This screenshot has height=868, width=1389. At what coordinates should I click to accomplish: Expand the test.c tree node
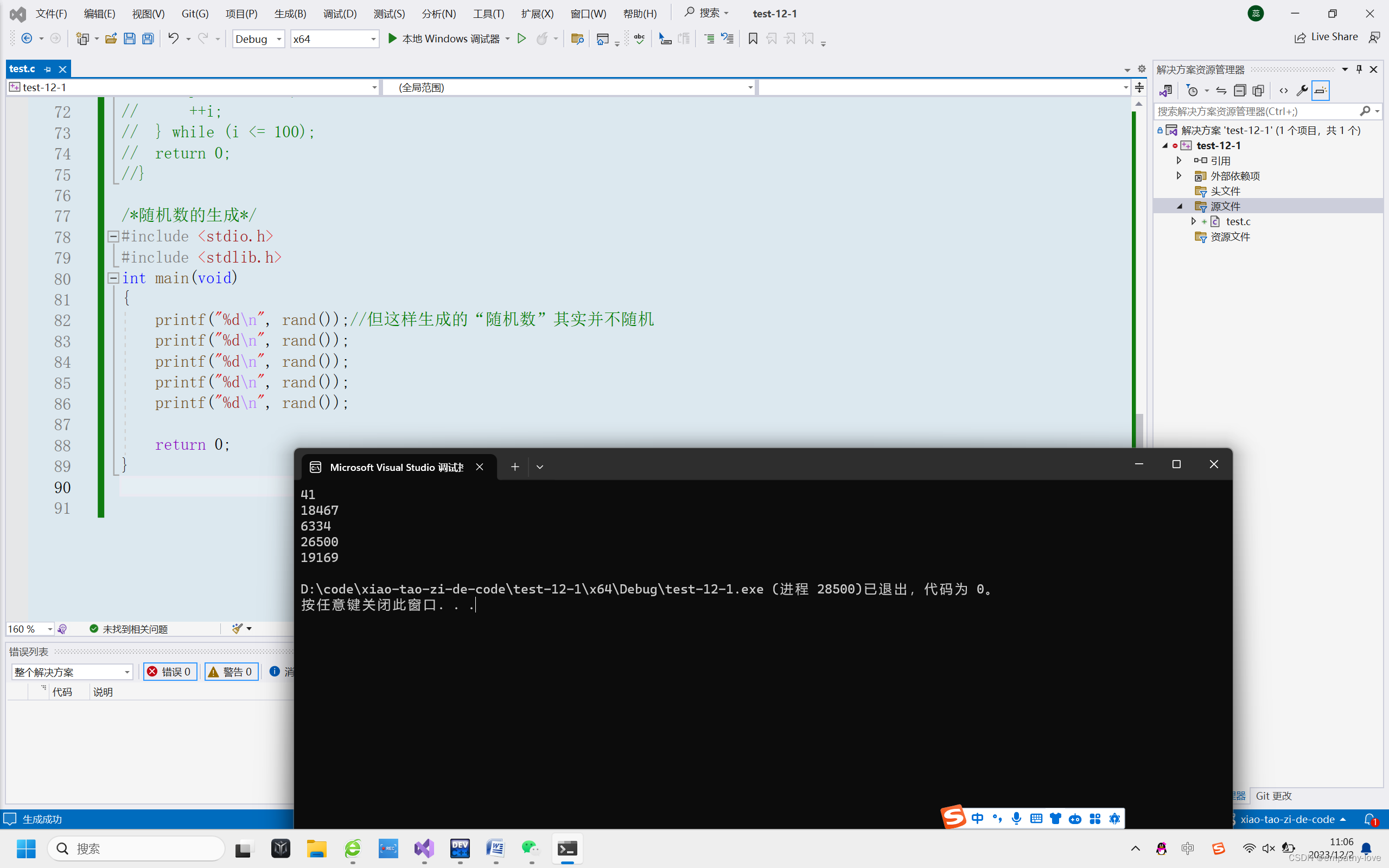(1194, 221)
